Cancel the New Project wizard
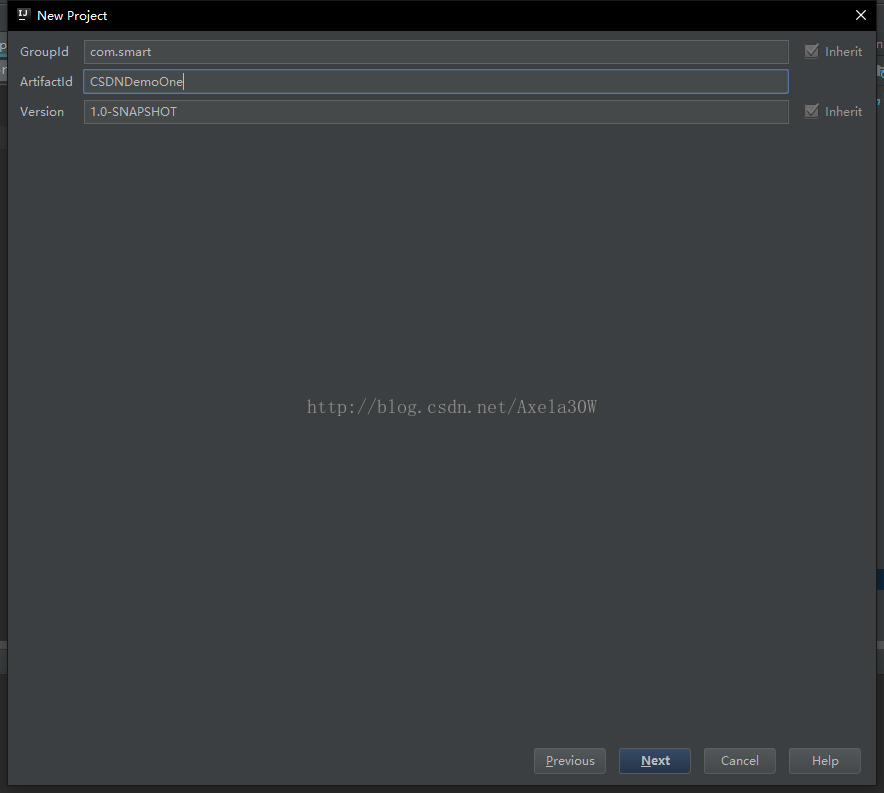The width and height of the screenshot is (884, 793). [x=740, y=761]
